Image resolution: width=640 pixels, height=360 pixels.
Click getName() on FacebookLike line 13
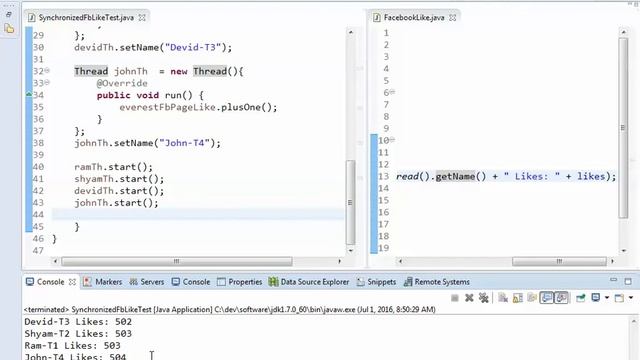click(461, 176)
